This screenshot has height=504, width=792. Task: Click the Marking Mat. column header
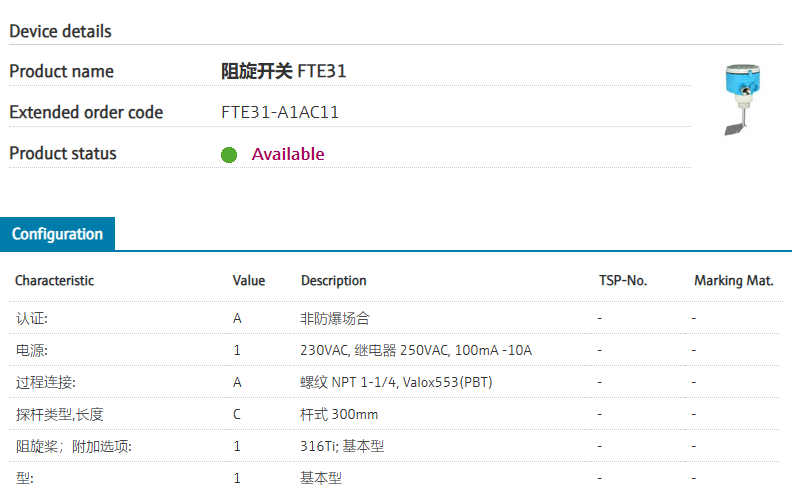click(734, 281)
